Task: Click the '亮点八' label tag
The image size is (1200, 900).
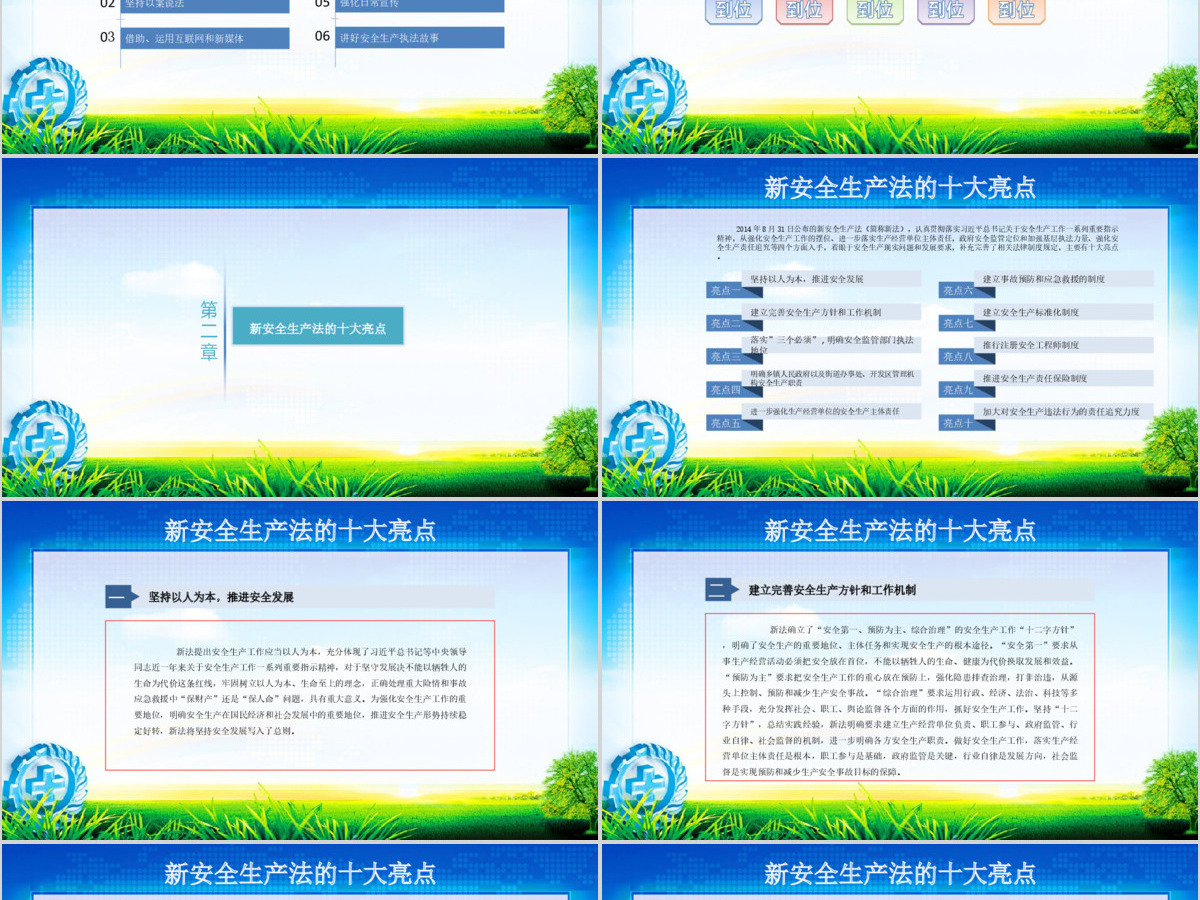Action: [967, 357]
